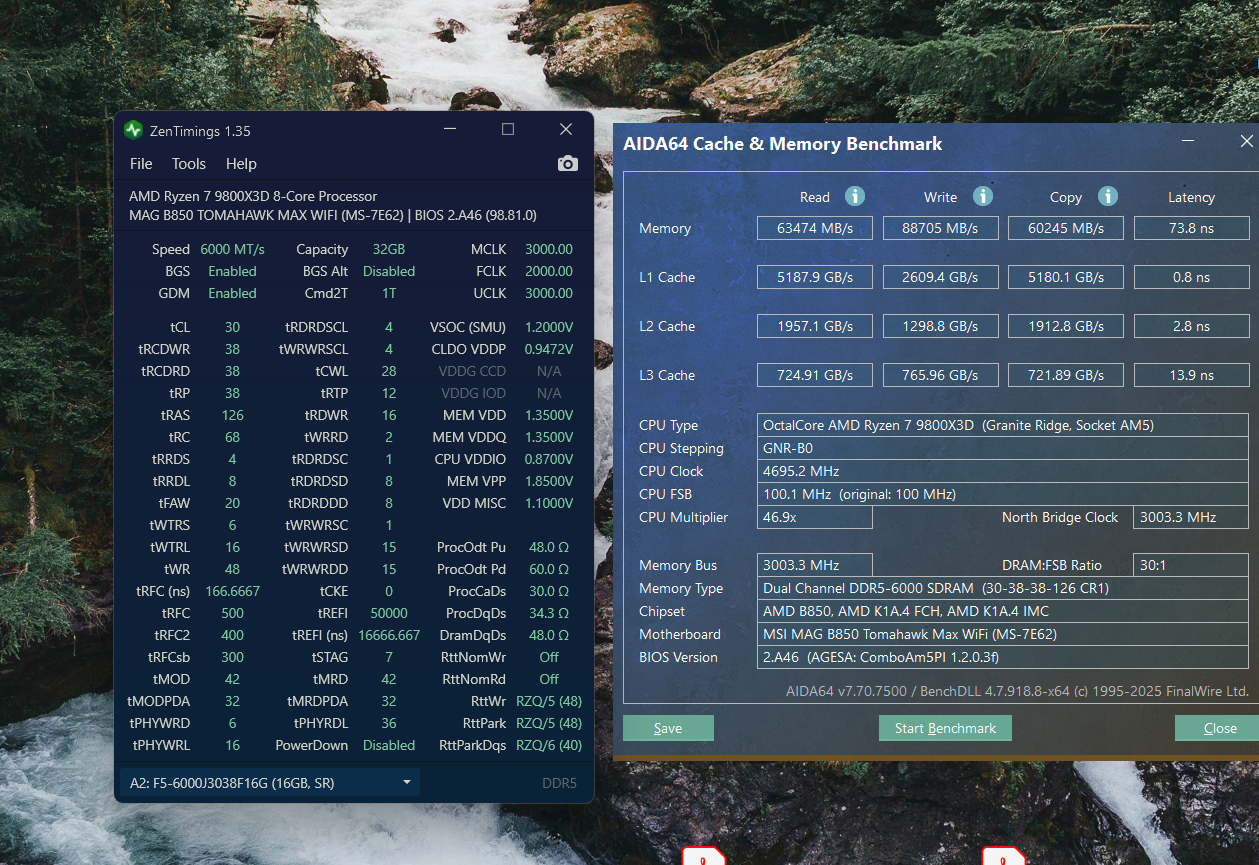Click CPU Stepping value GNR-B0
1259x865 pixels.
1003,448
